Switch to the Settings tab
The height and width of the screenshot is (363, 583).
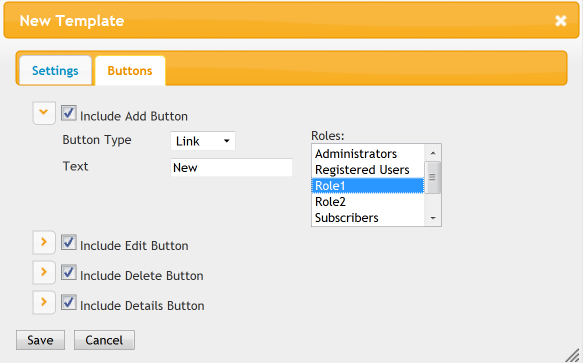point(55,71)
